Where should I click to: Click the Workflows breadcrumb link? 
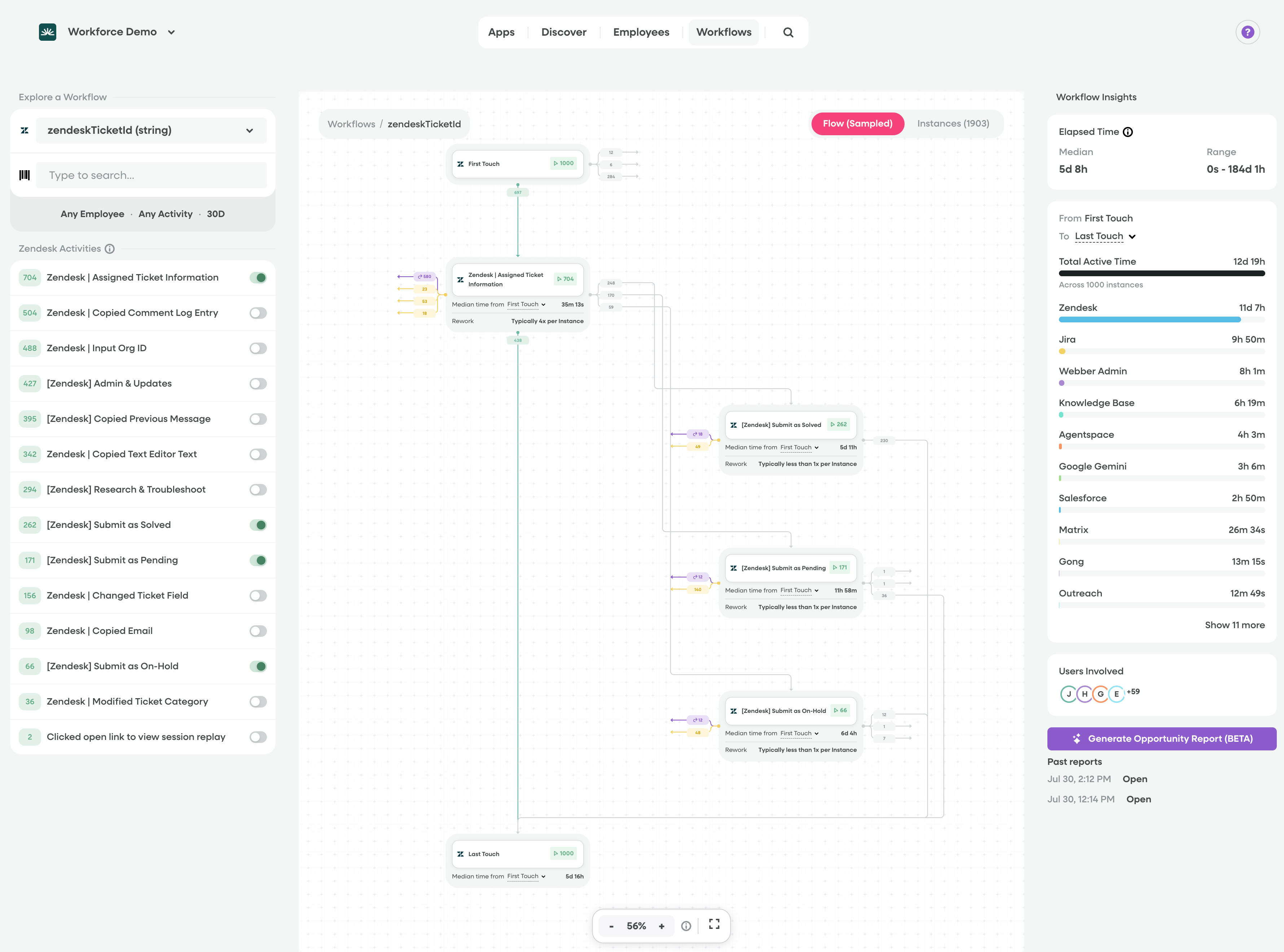coord(351,124)
